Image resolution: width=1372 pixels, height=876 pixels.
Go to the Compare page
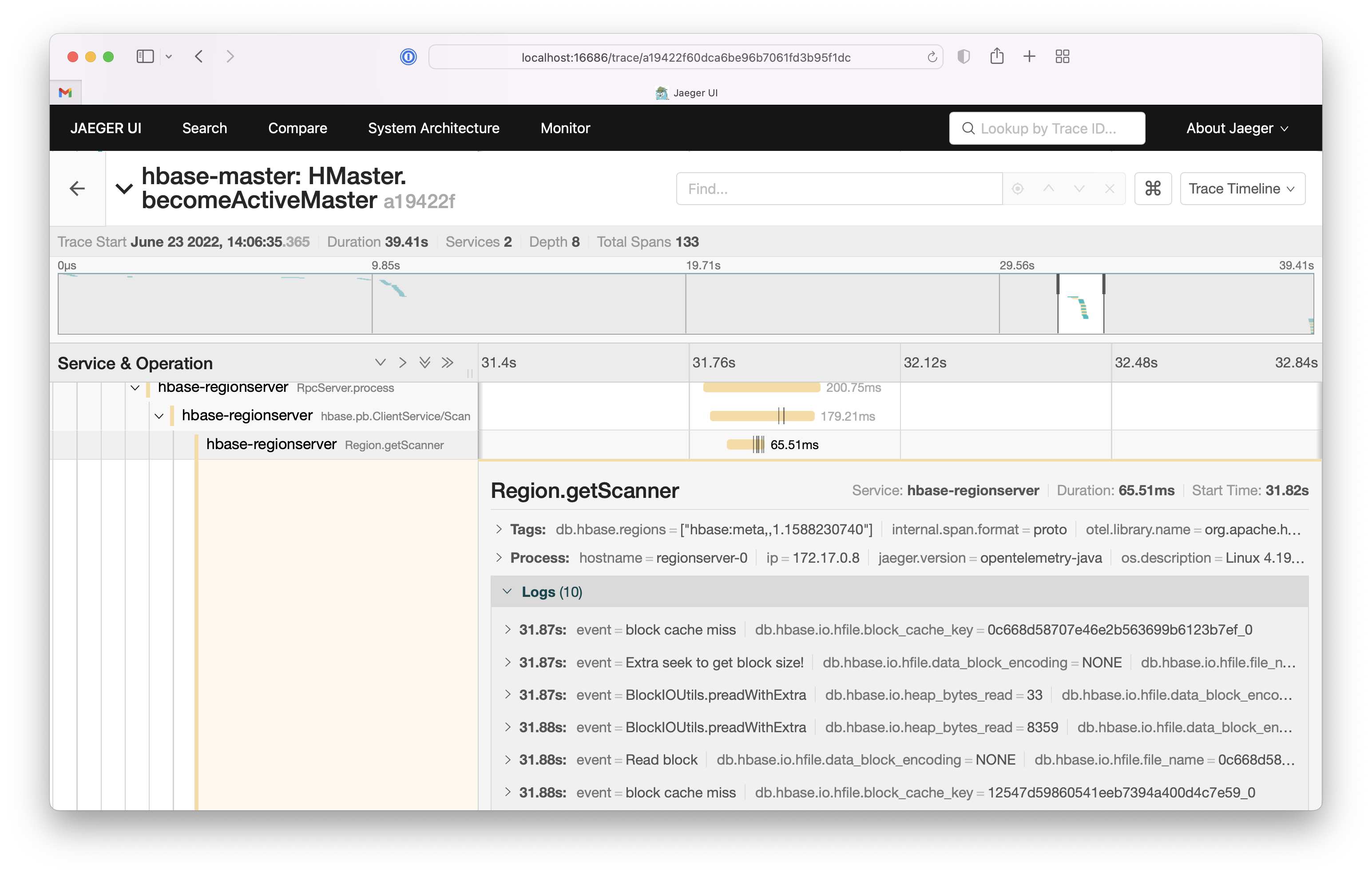coord(297,128)
